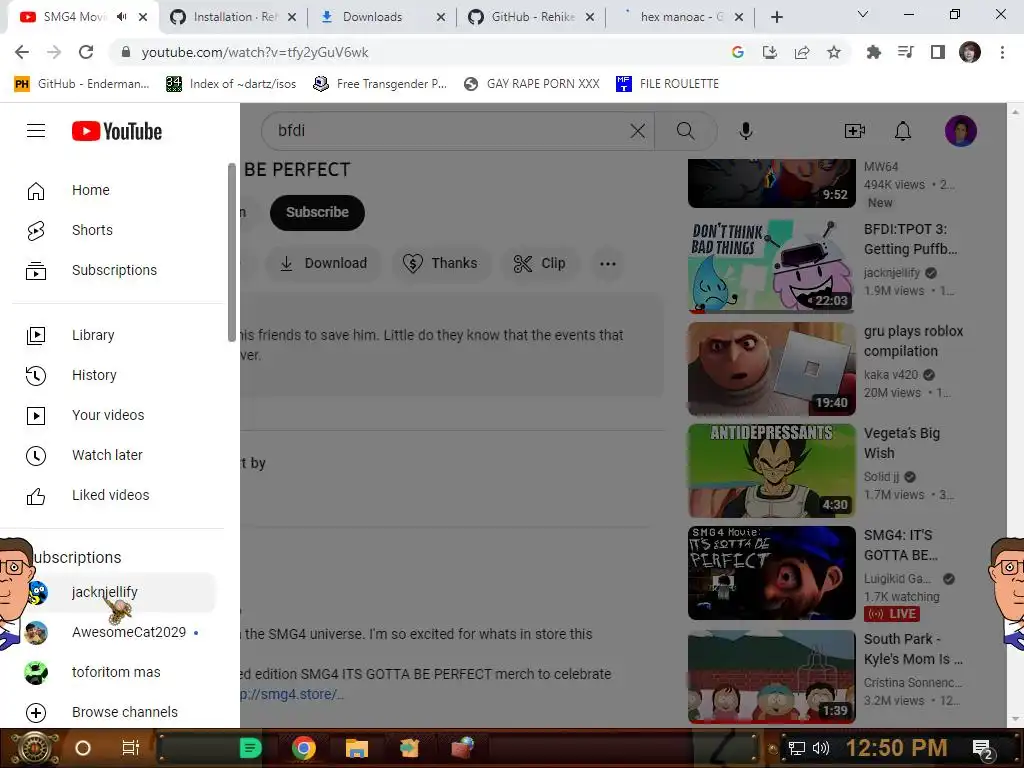Click the Clip button
Viewport: 1024px width, 768px height.
539,263
